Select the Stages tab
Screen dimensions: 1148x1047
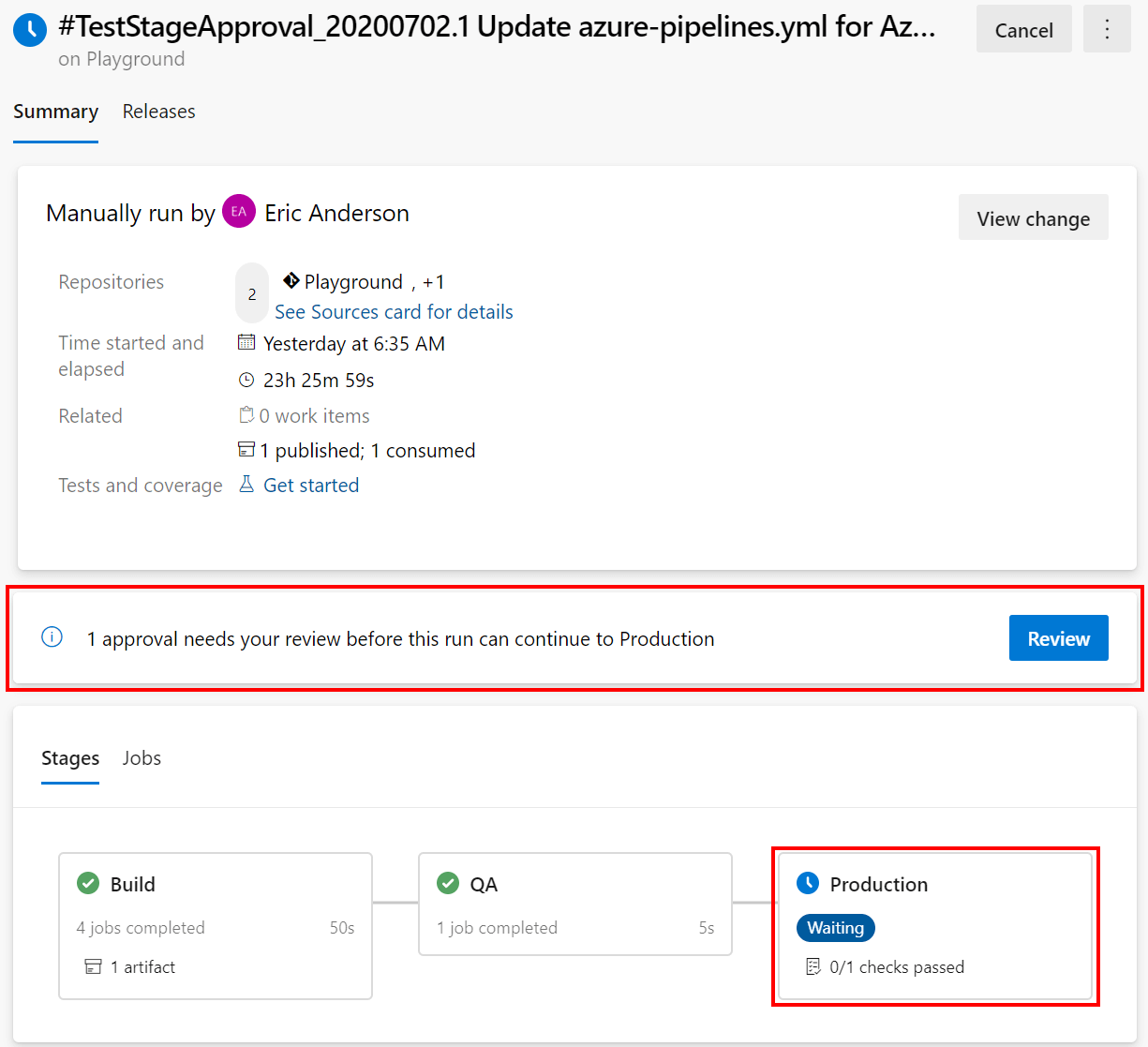coord(70,758)
